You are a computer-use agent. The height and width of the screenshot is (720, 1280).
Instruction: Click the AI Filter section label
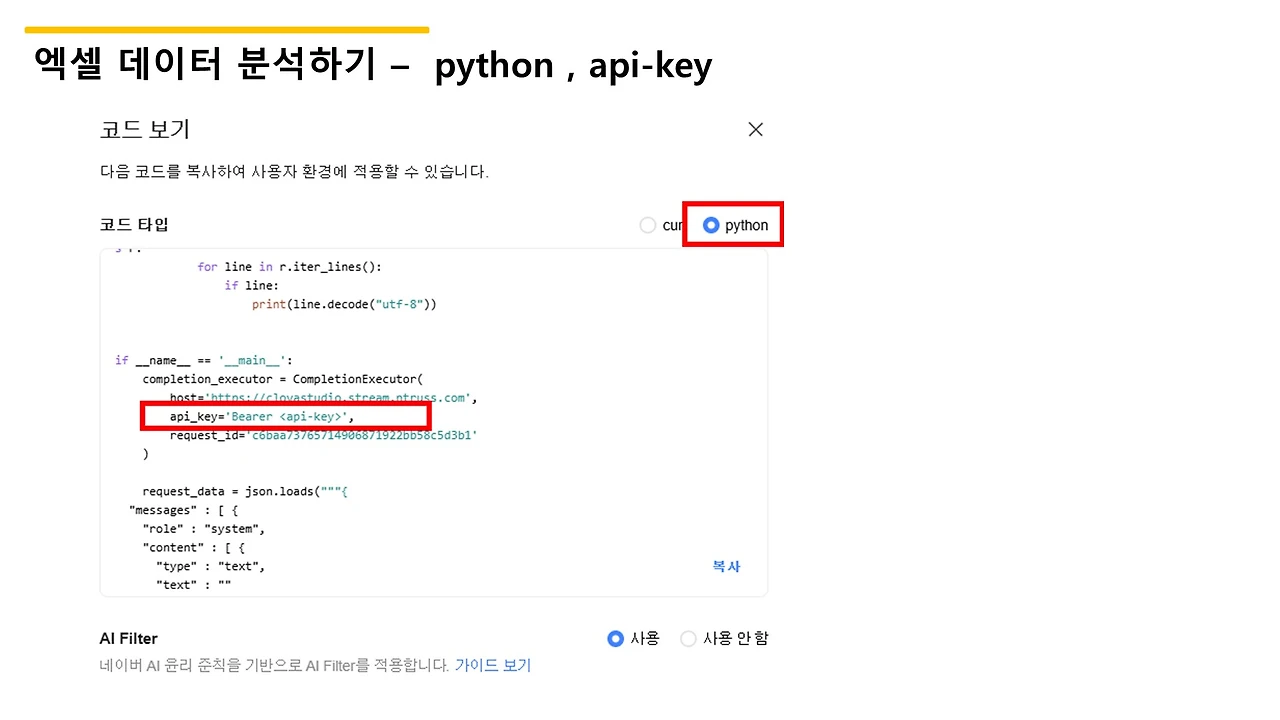tap(128, 638)
